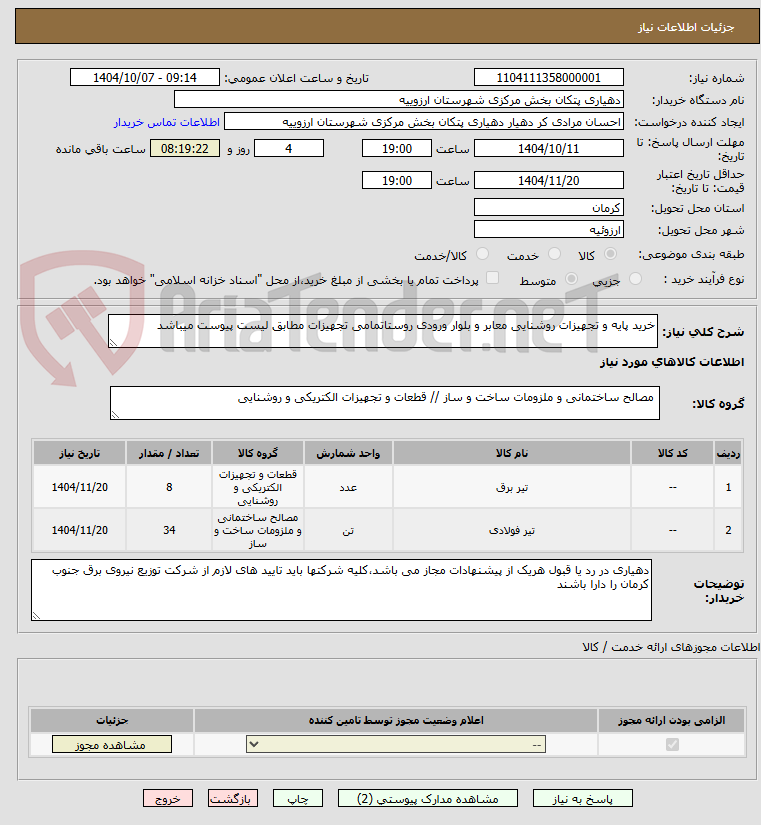This screenshot has width=761, height=825.
Task: Click the اطلاعات مجوزهای ارائه خدمت / کالا heading
Action: point(671,647)
